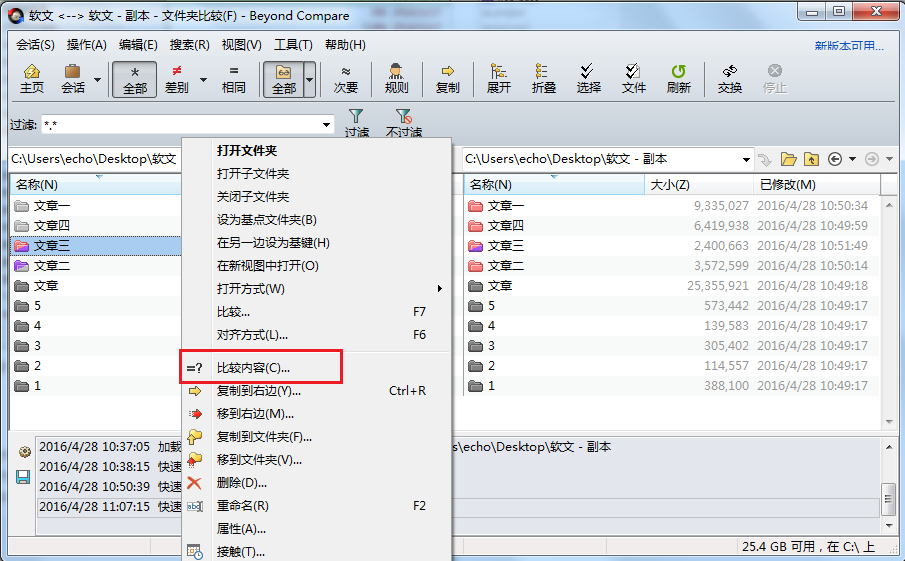Open the 编辑(E) menu

click(138, 45)
